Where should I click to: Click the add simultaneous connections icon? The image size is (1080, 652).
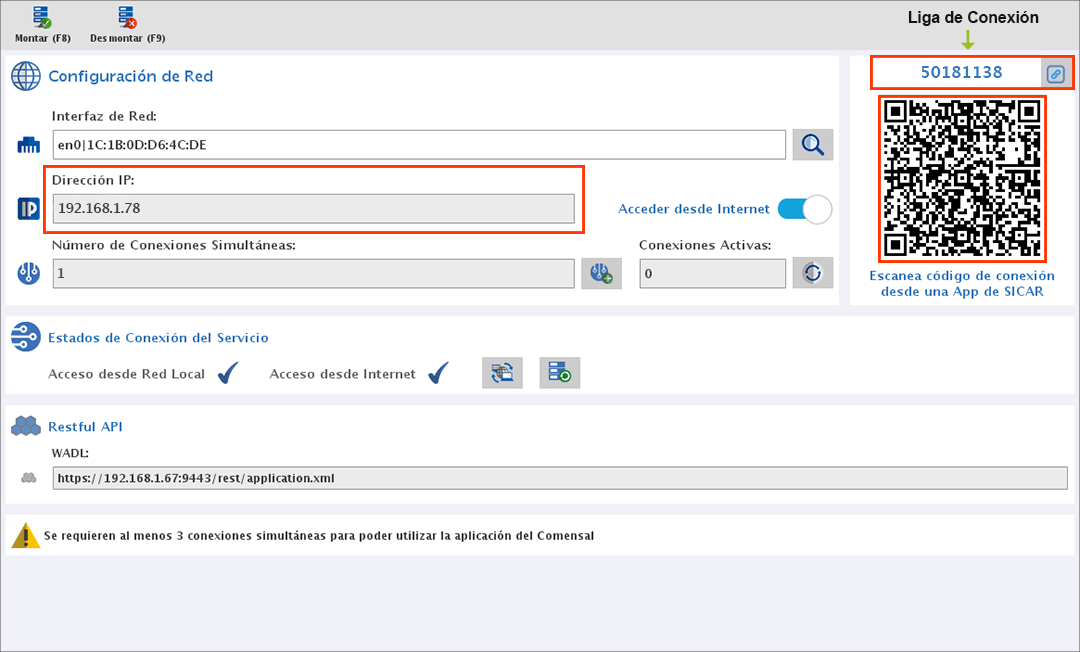[x=601, y=273]
